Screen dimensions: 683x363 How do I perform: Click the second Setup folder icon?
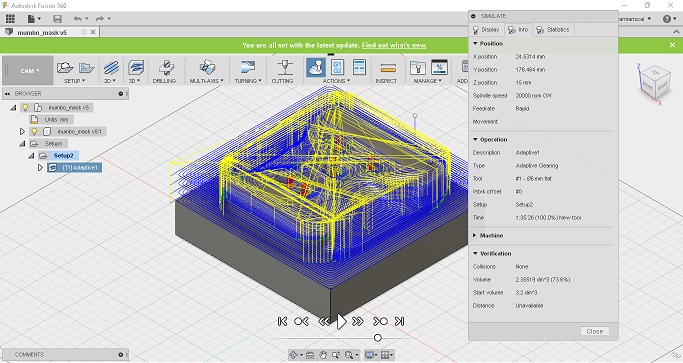point(86,68)
